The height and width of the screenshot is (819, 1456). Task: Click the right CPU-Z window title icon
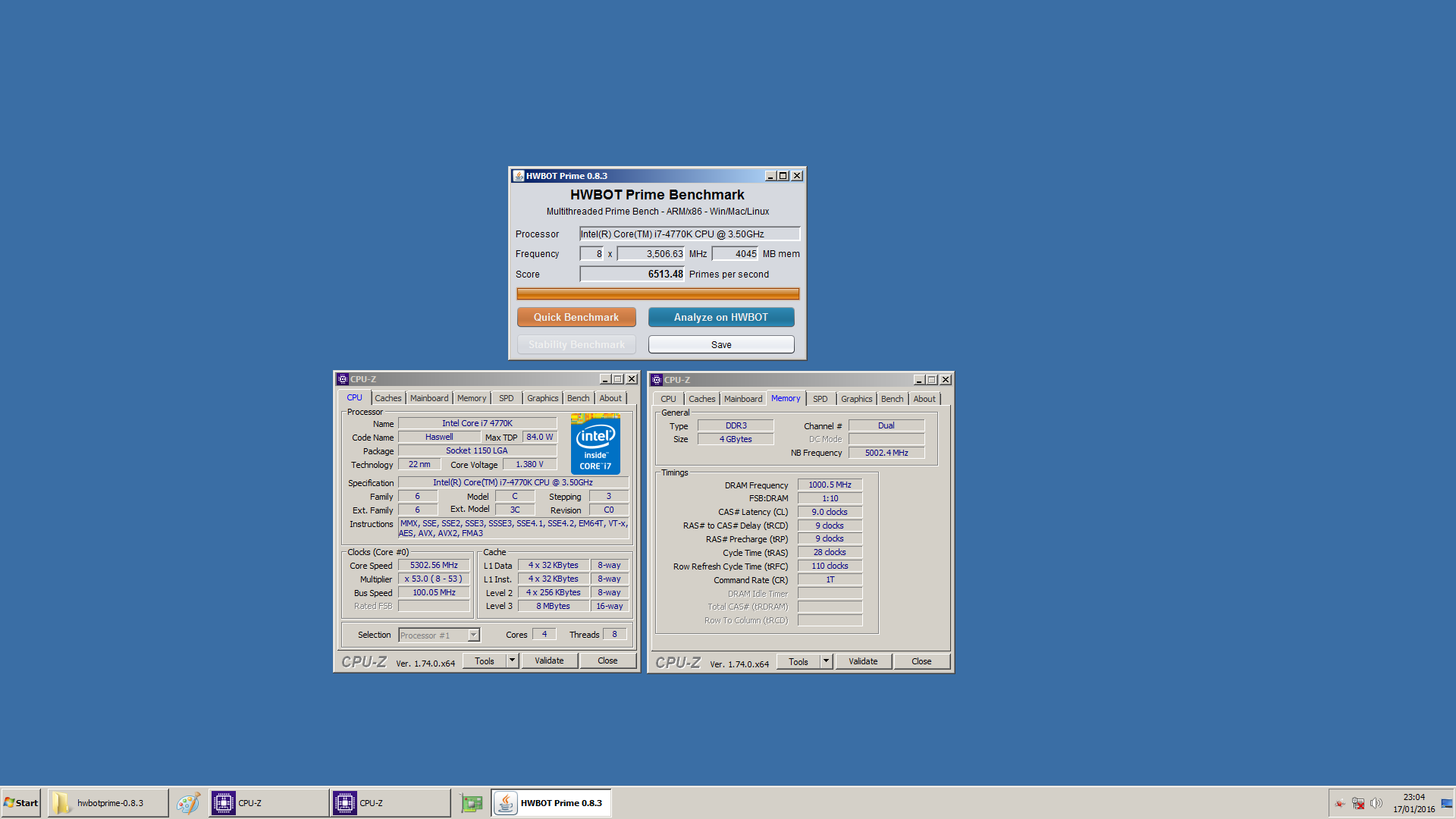point(657,380)
